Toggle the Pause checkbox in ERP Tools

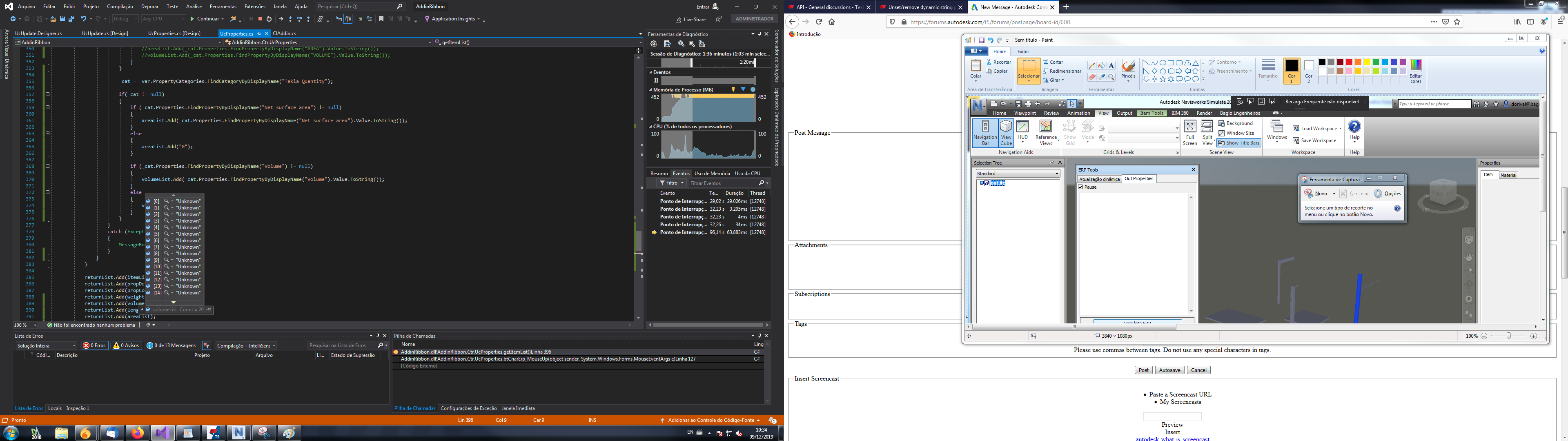[x=1081, y=187]
